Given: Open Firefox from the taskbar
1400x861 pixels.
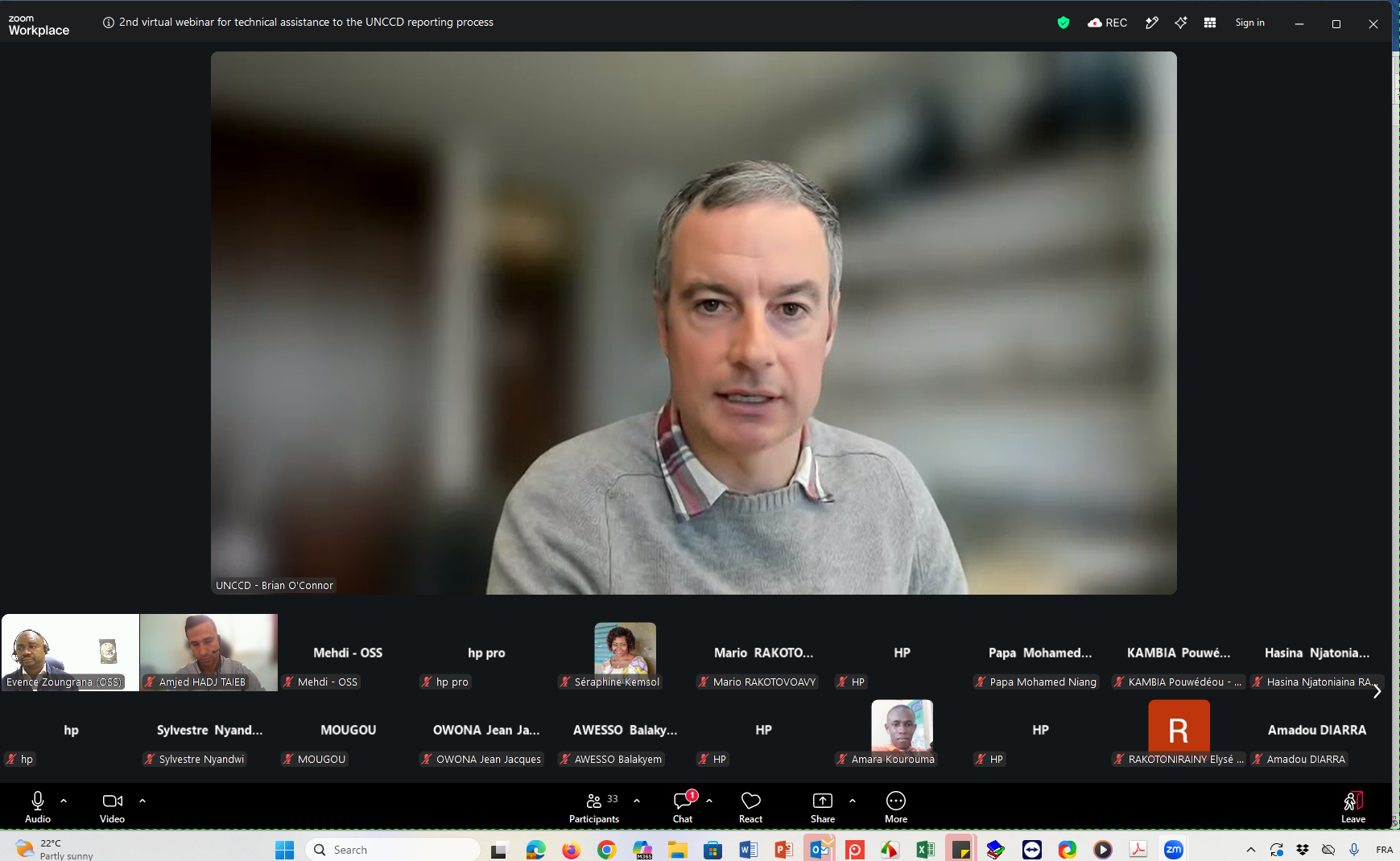Looking at the screenshot, I should tap(571, 850).
